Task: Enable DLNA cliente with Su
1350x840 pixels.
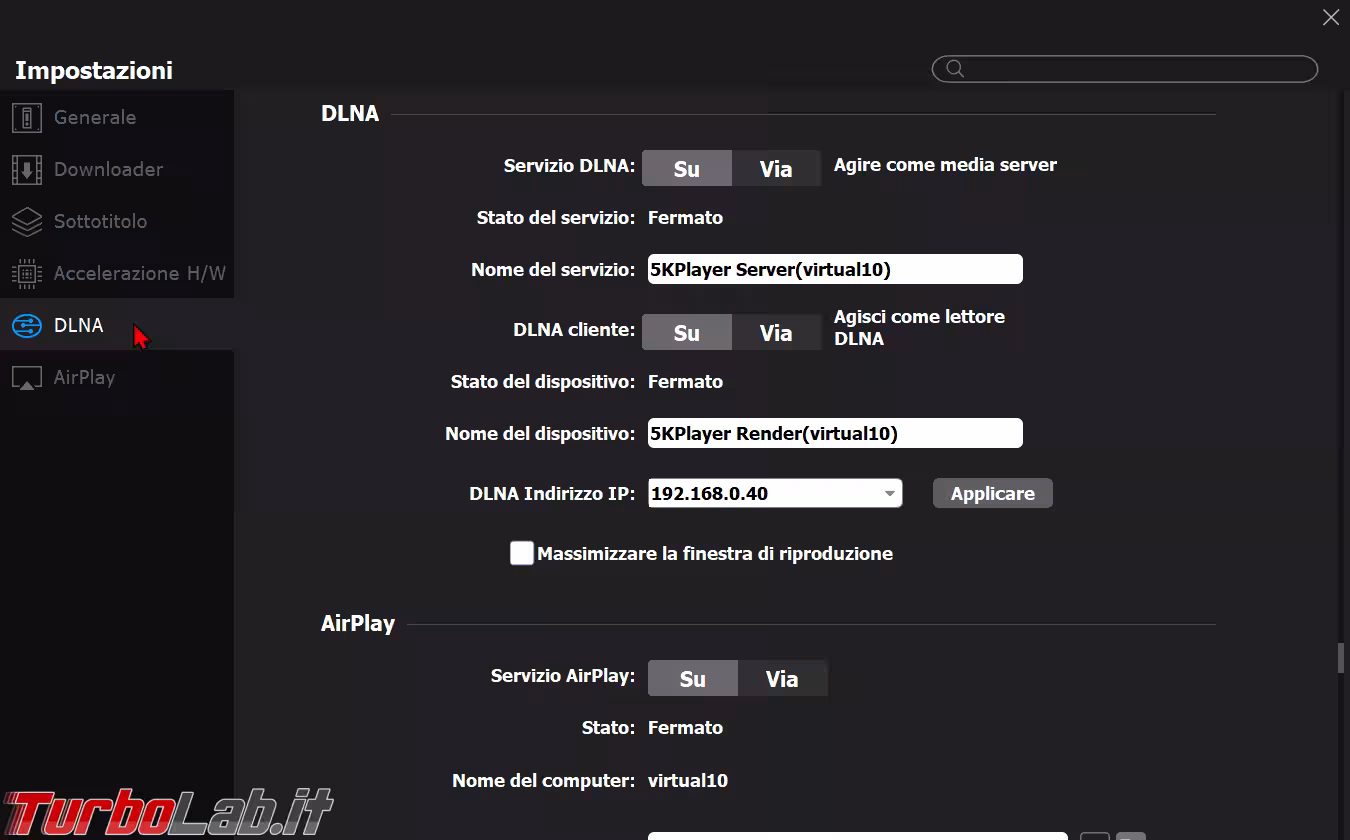Action: coord(686,333)
